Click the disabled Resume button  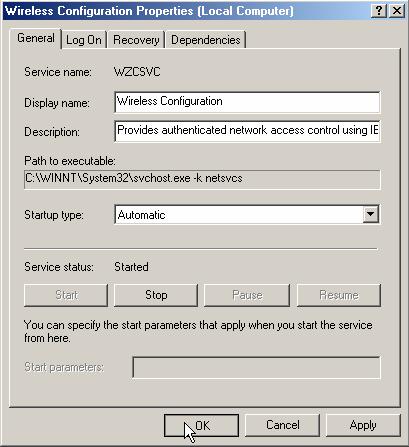tap(339, 295)
